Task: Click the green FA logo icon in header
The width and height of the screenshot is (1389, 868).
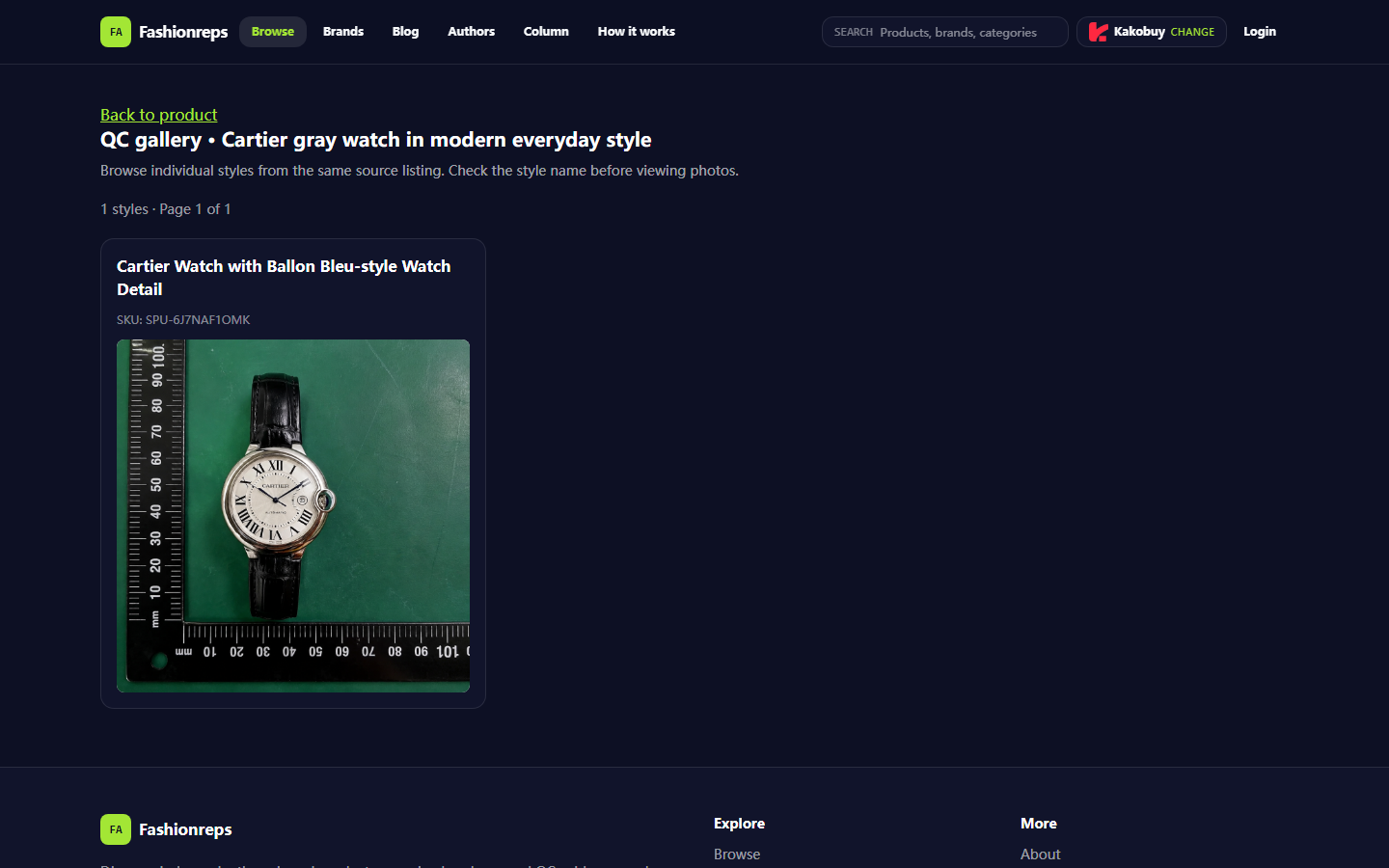Action: tap(116, 32)
